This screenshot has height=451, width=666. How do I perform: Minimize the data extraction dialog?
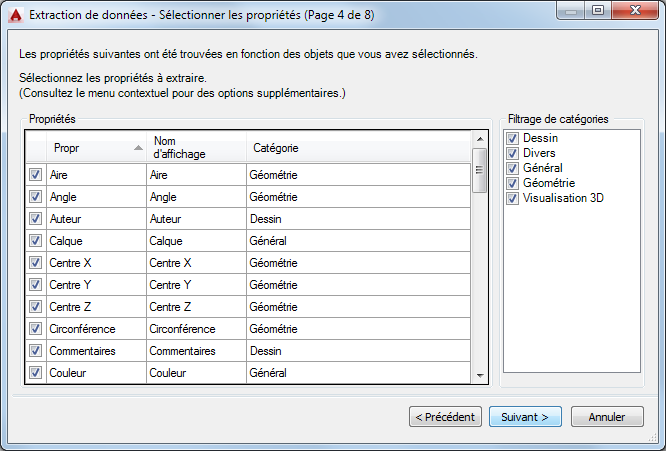pos(574,12)
